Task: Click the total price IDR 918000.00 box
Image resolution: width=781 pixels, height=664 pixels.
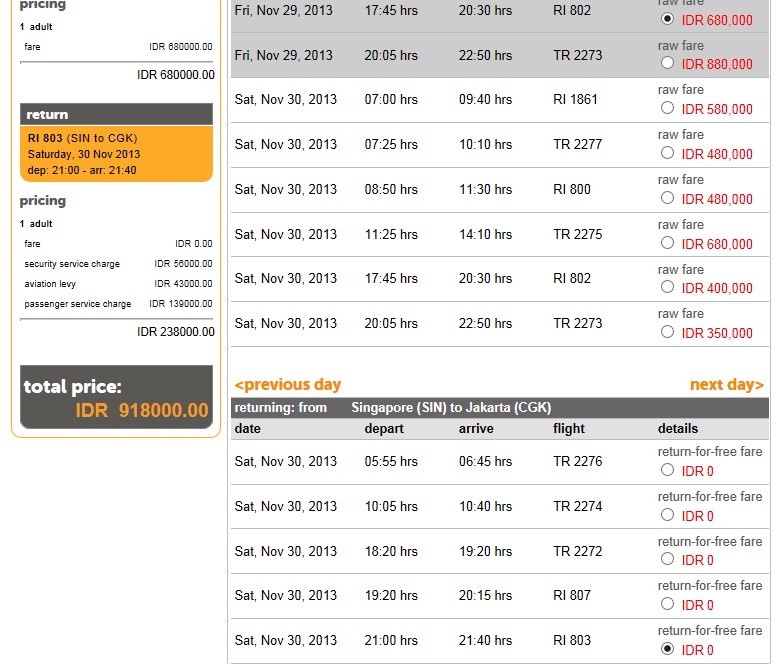Action: pyautogui.click(x=116, y=398)
